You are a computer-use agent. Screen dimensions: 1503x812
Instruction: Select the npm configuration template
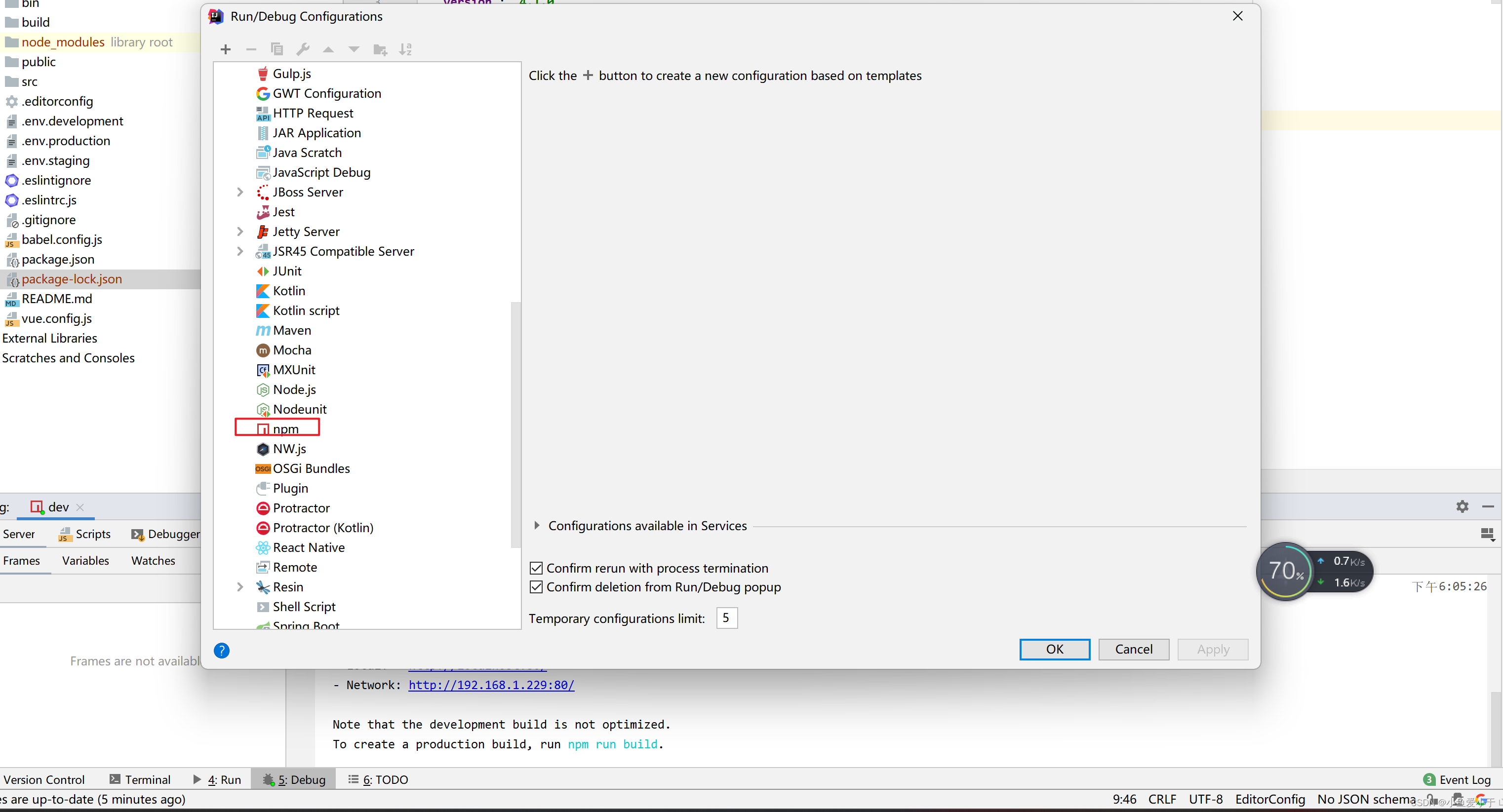coord(285,429)
